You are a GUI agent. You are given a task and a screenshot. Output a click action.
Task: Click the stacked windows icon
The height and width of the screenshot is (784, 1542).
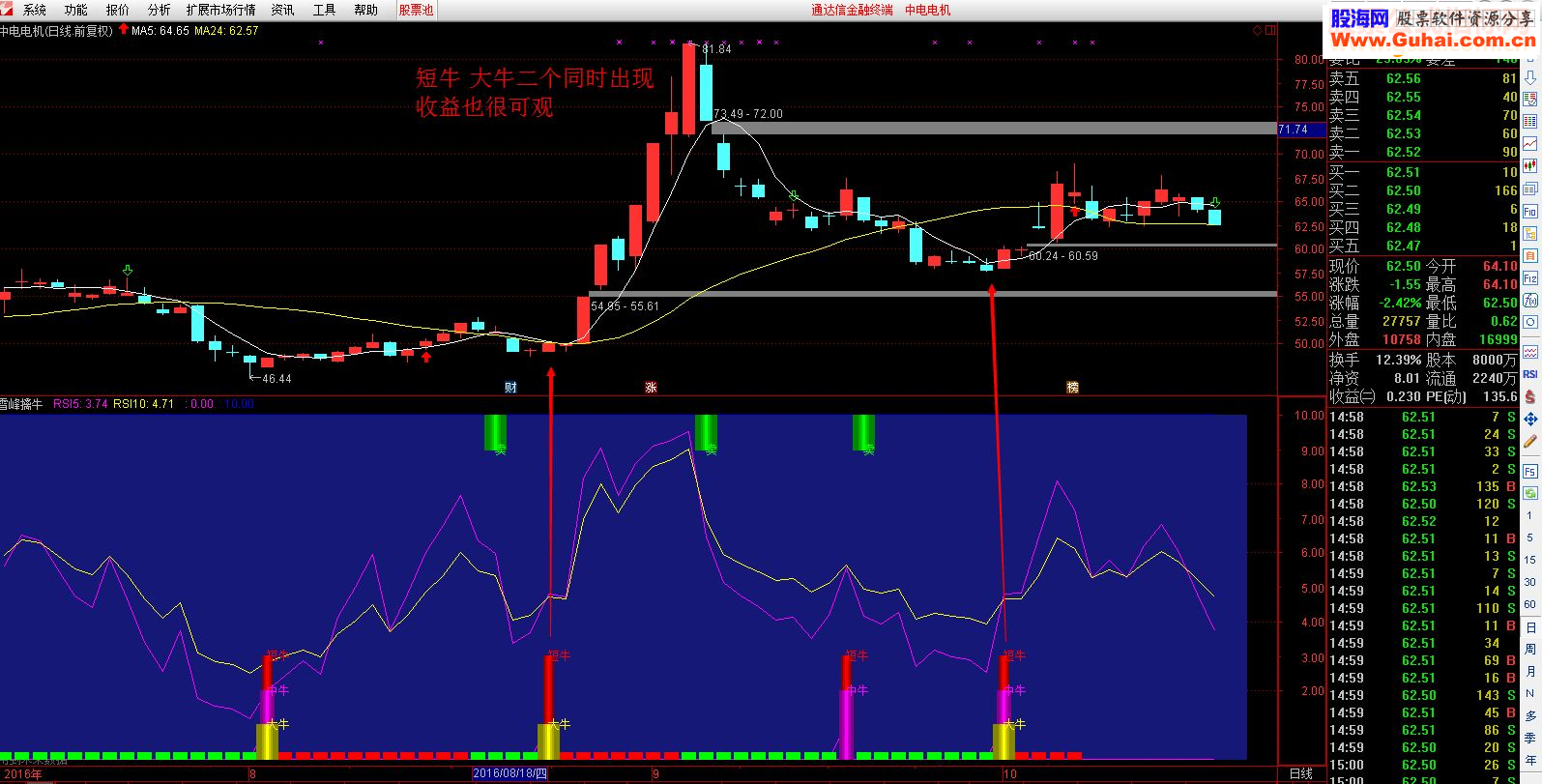1530,189
